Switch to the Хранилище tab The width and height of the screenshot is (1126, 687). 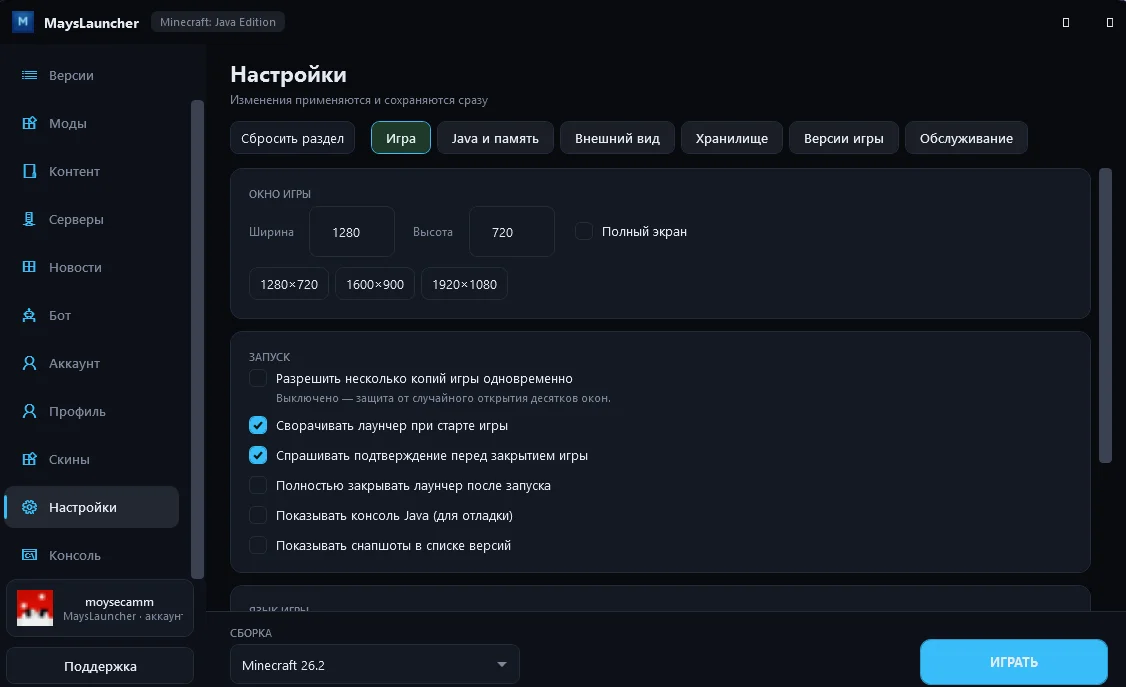click(x=731, y=138)
